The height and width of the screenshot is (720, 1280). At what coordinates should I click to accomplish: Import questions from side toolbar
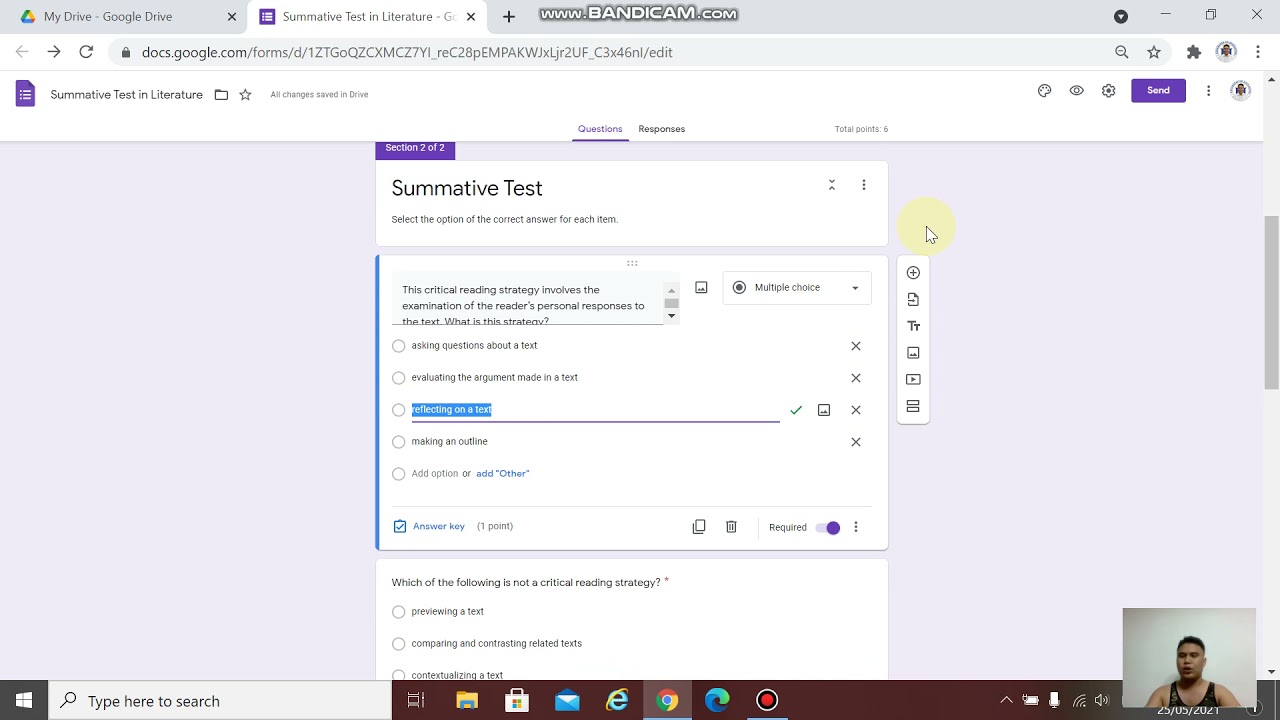click(913, 299)
